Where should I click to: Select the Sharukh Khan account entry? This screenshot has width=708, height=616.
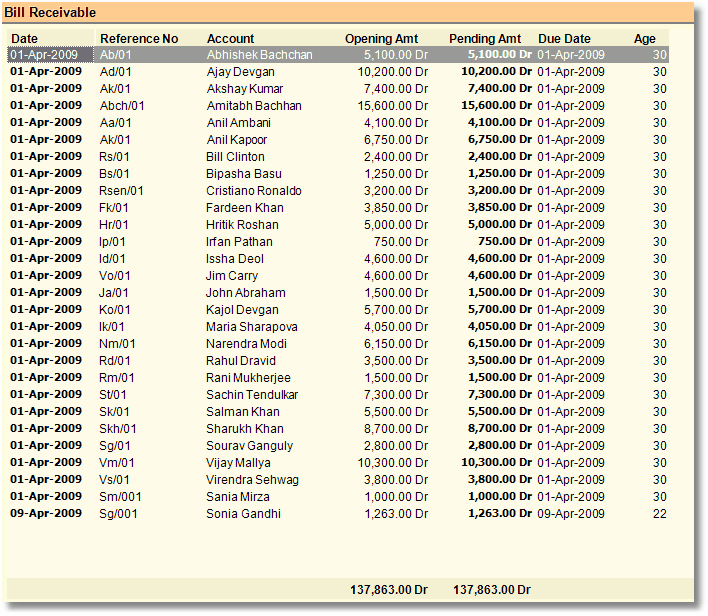click(x=245, y=429)
